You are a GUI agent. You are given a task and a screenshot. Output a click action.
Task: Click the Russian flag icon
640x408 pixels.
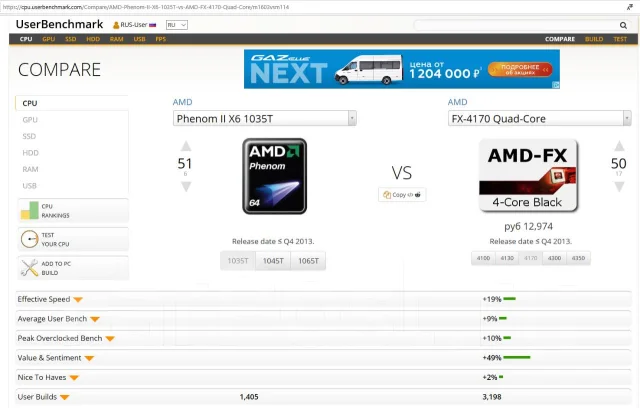pos(153,25)
